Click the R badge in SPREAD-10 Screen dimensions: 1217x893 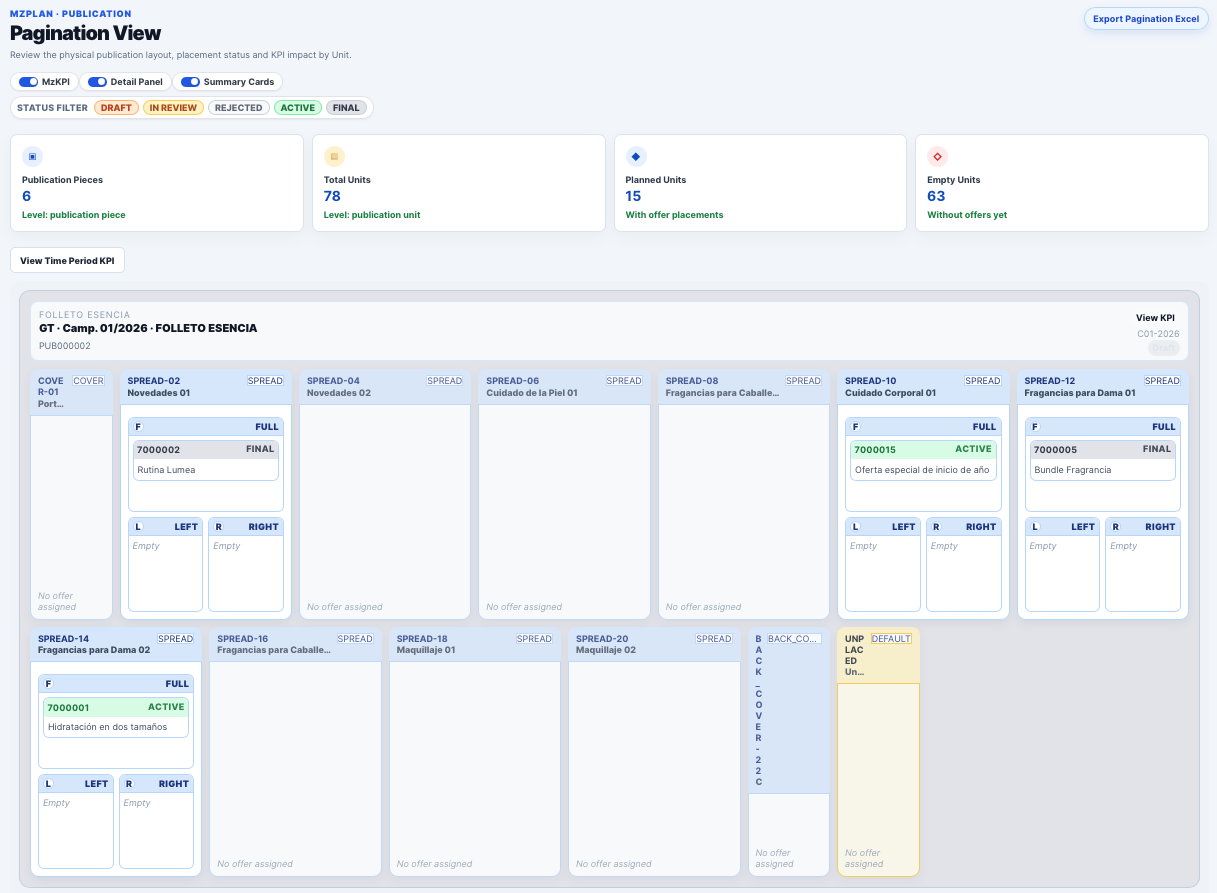936,527
